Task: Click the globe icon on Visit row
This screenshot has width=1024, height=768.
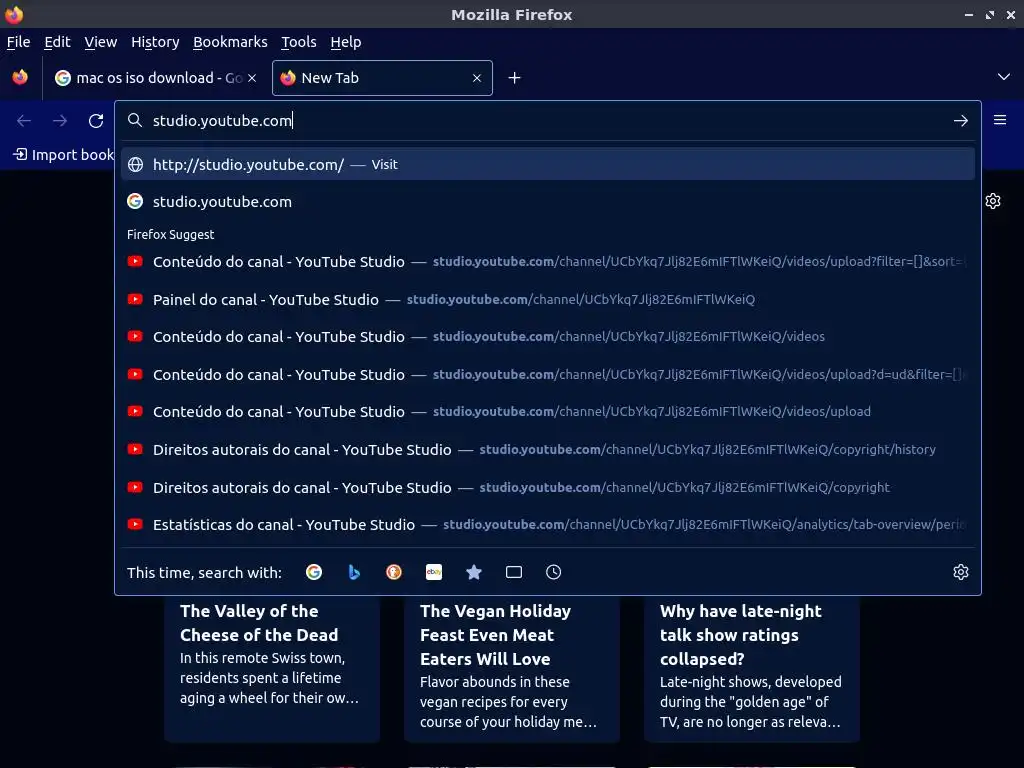Action: pos(135,165)
